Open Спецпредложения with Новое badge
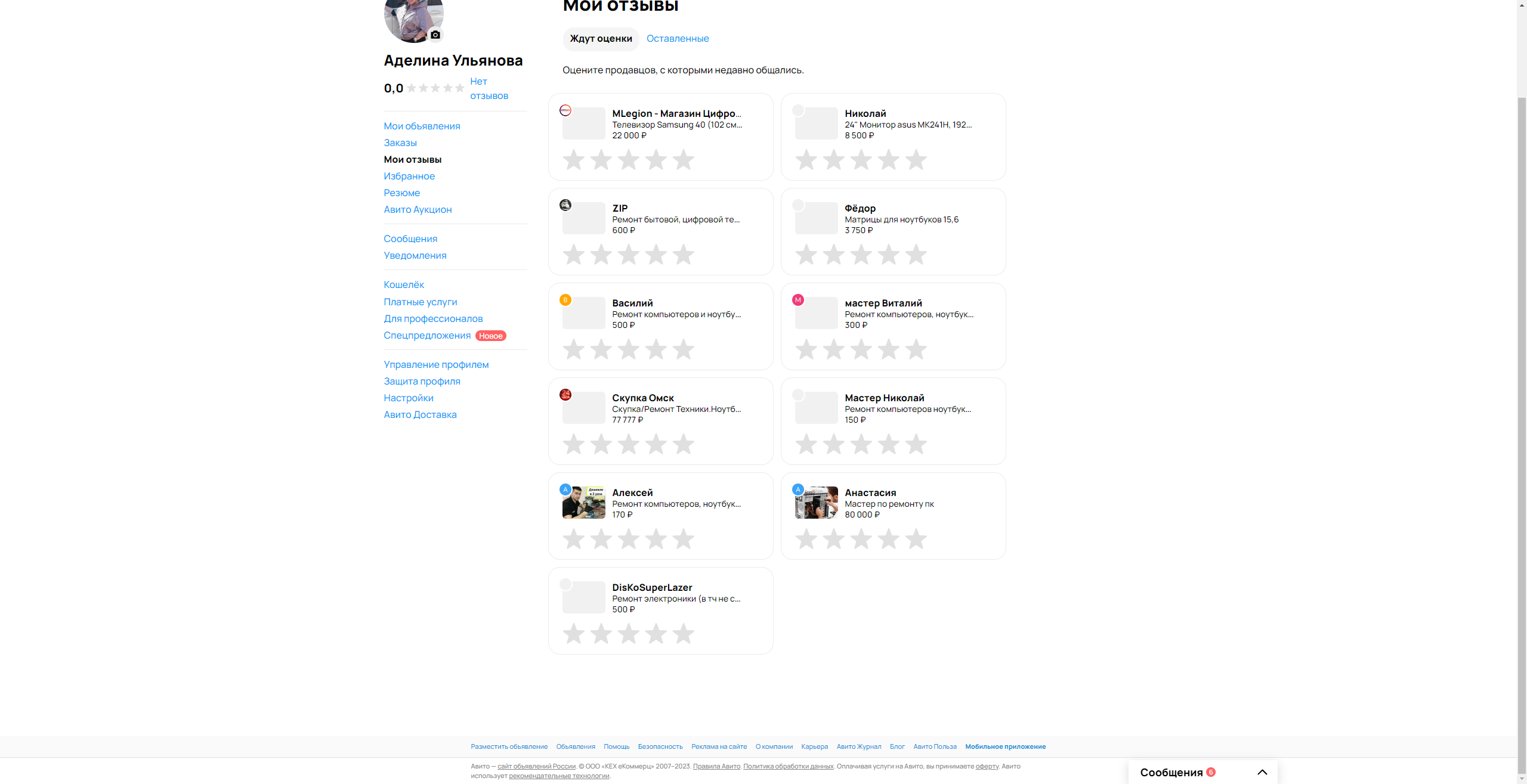The height and width of the screenshot is (784, 1527). point(427,336)
